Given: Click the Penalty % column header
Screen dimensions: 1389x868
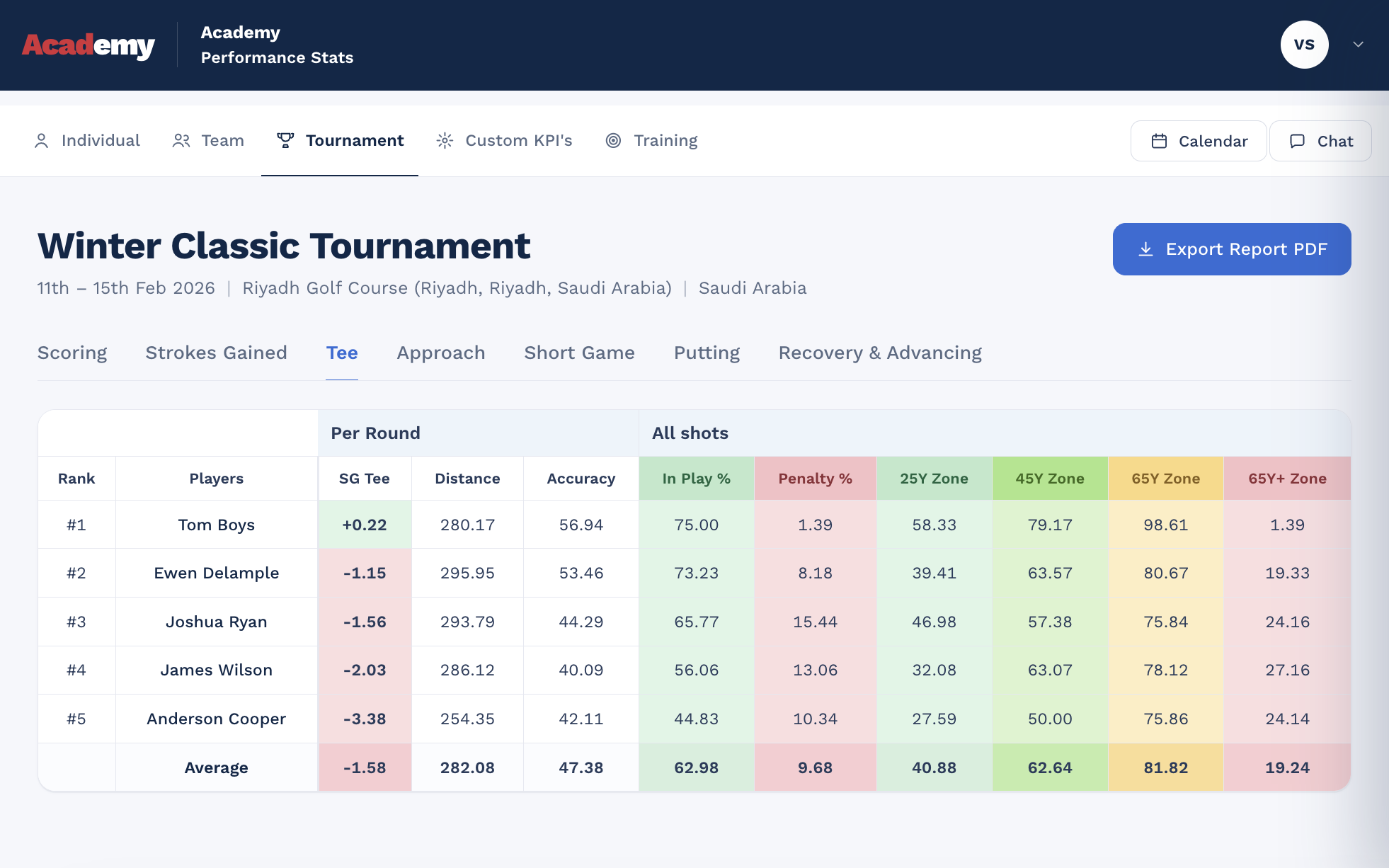Looking at the screenshot, I should [816, 479].
